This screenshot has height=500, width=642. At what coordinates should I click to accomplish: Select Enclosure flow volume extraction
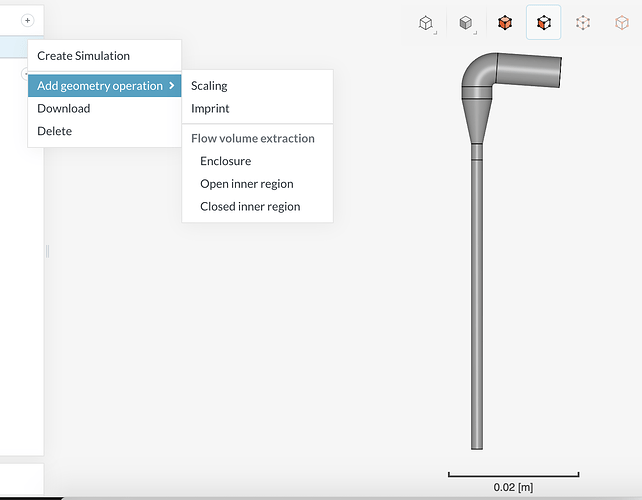tap(258, 161)
